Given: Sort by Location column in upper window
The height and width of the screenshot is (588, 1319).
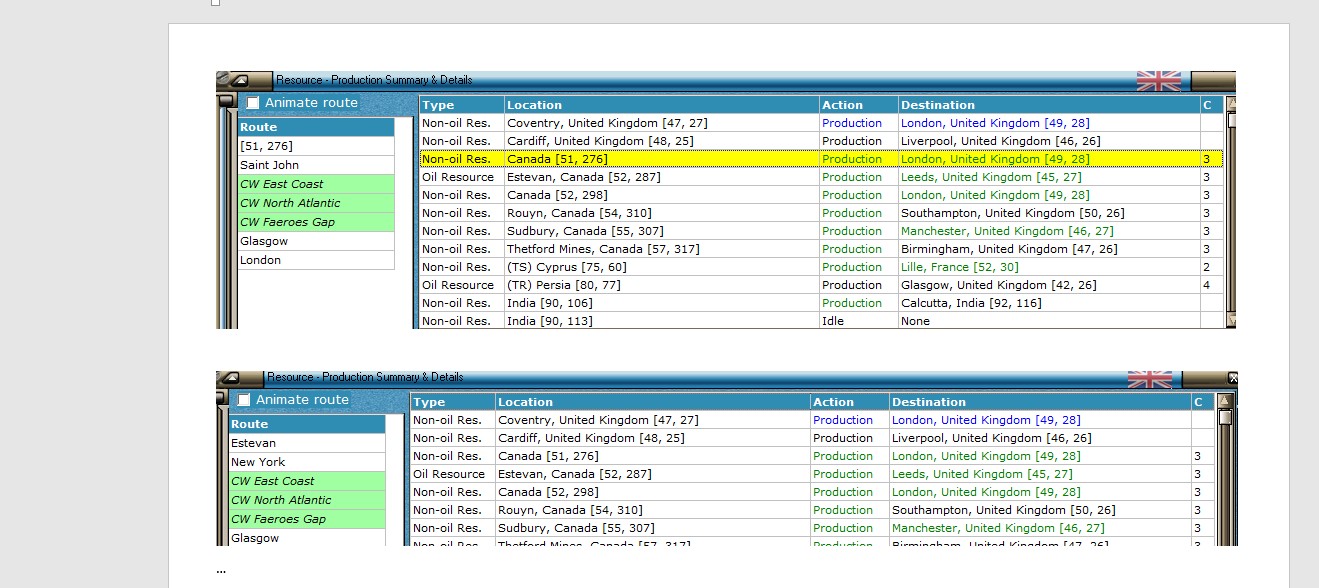Looking at the screenshot, I should coord(662,105).
